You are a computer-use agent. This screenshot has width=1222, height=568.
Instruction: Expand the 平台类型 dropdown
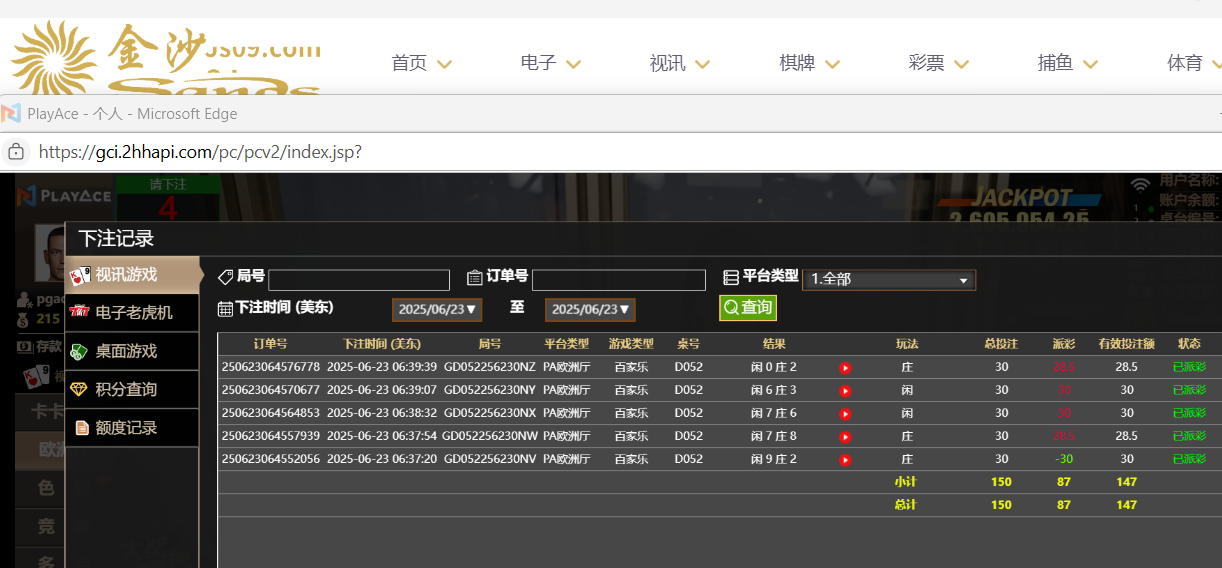pyautogui.click(x=889, y=280)
